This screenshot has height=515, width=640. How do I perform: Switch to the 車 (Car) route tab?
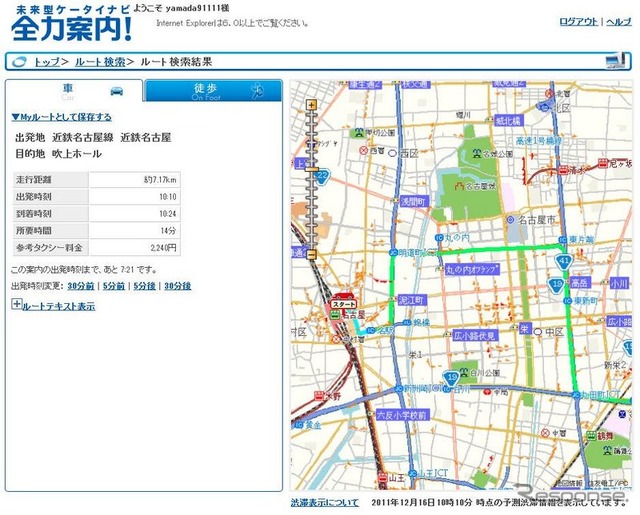coord(74,91)
